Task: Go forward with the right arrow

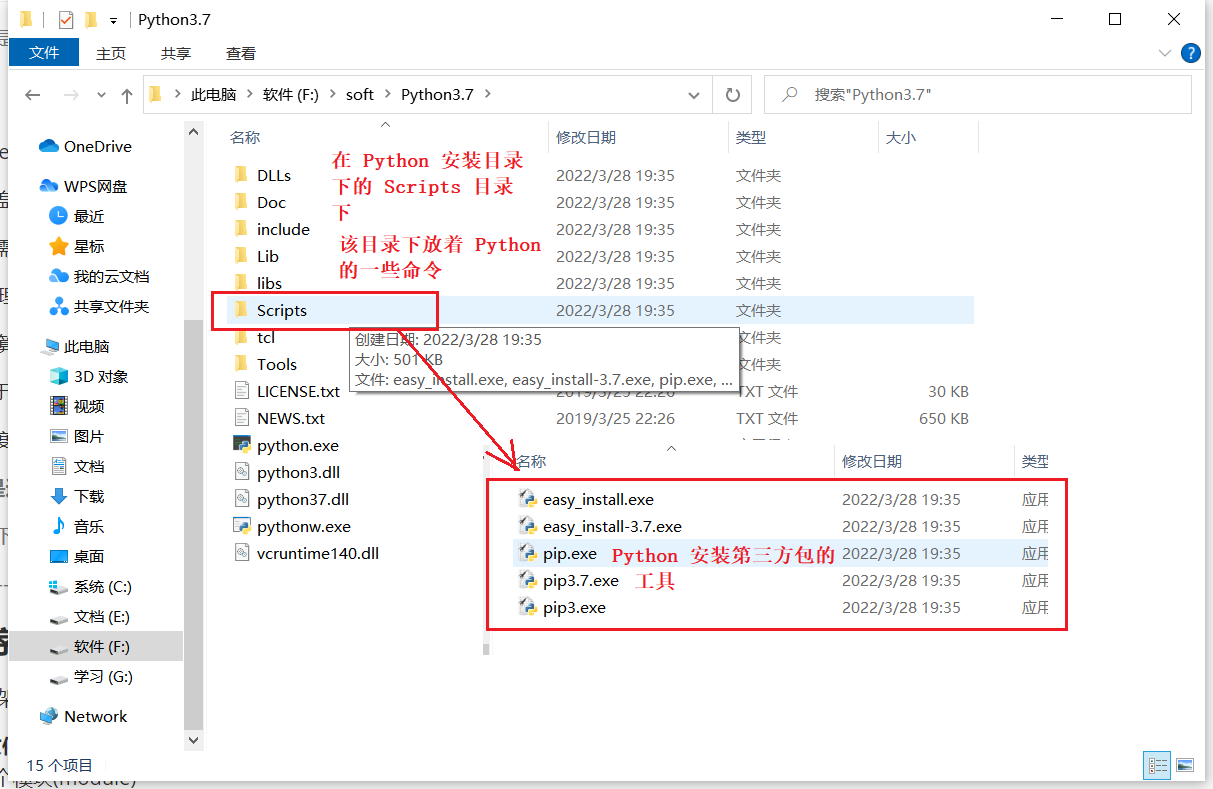Action: click(x=70, y=95)
